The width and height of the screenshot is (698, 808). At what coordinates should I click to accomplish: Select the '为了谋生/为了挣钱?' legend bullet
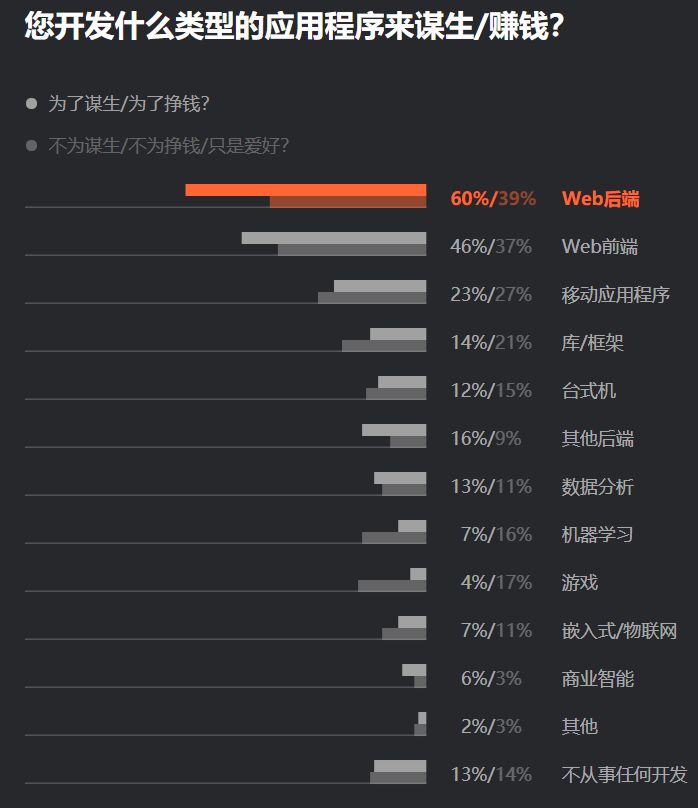click(31, 103)
